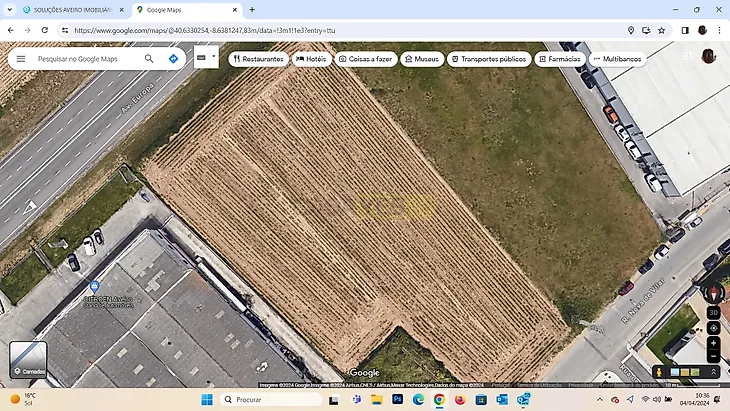The image size is (730, 411).
Task: Show my location with the target button
Action: point(713,328)
